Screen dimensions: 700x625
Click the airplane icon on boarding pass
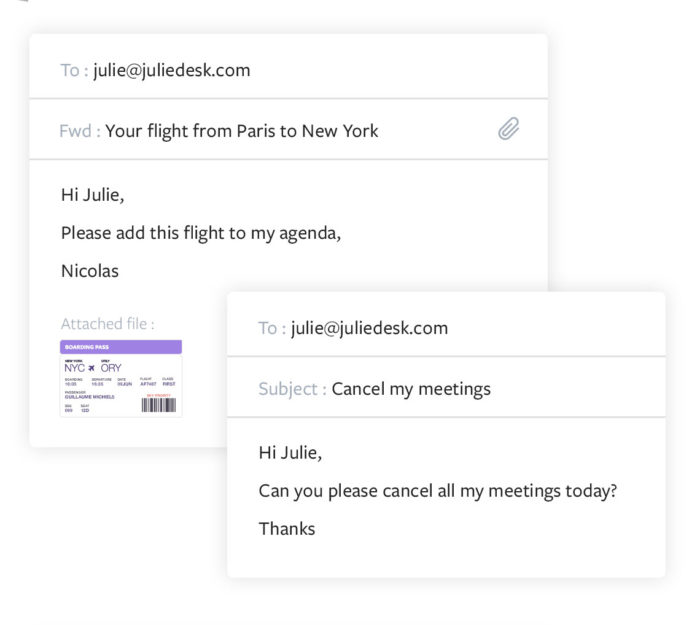[92, 368]
